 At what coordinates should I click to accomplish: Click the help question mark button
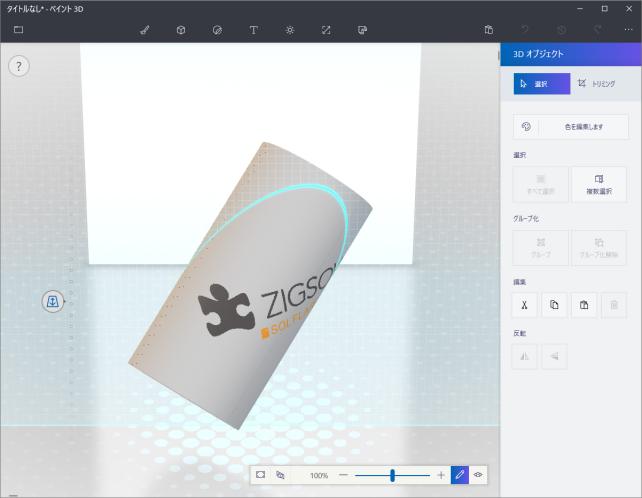click(19, 66)
